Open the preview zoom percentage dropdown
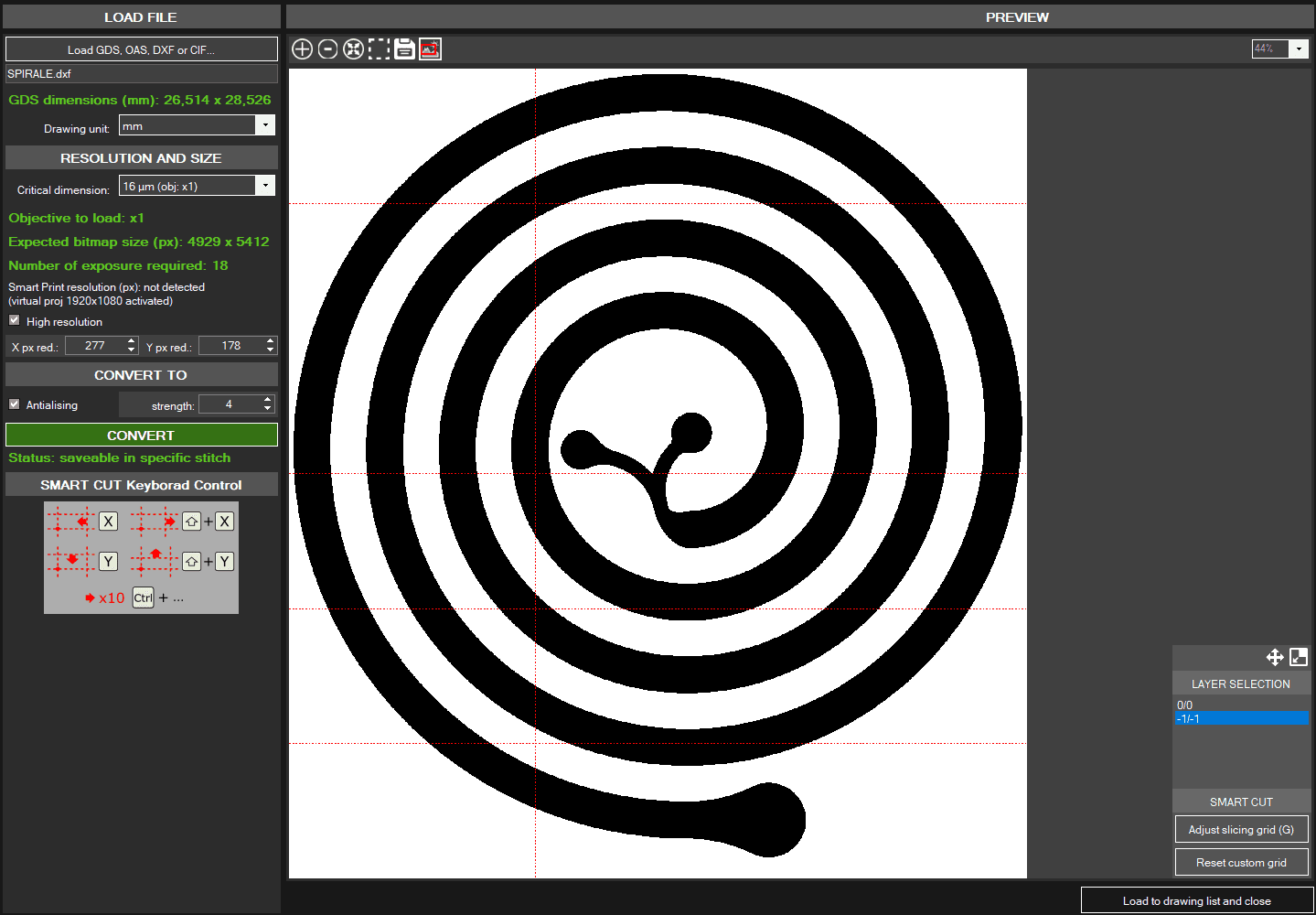Screen dimensions: 1316x915 tap(1299, 49)
